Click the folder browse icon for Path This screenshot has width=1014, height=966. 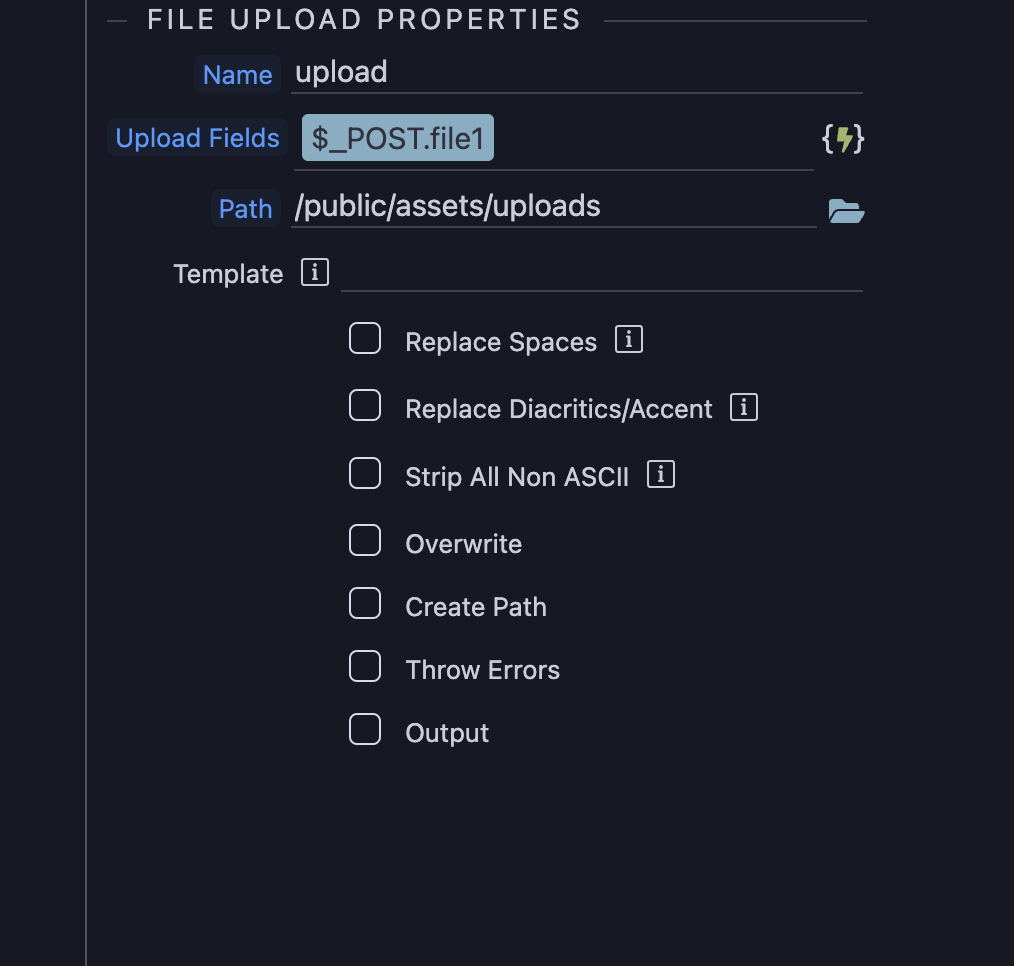pyautogui.click(x=846, y=210)
